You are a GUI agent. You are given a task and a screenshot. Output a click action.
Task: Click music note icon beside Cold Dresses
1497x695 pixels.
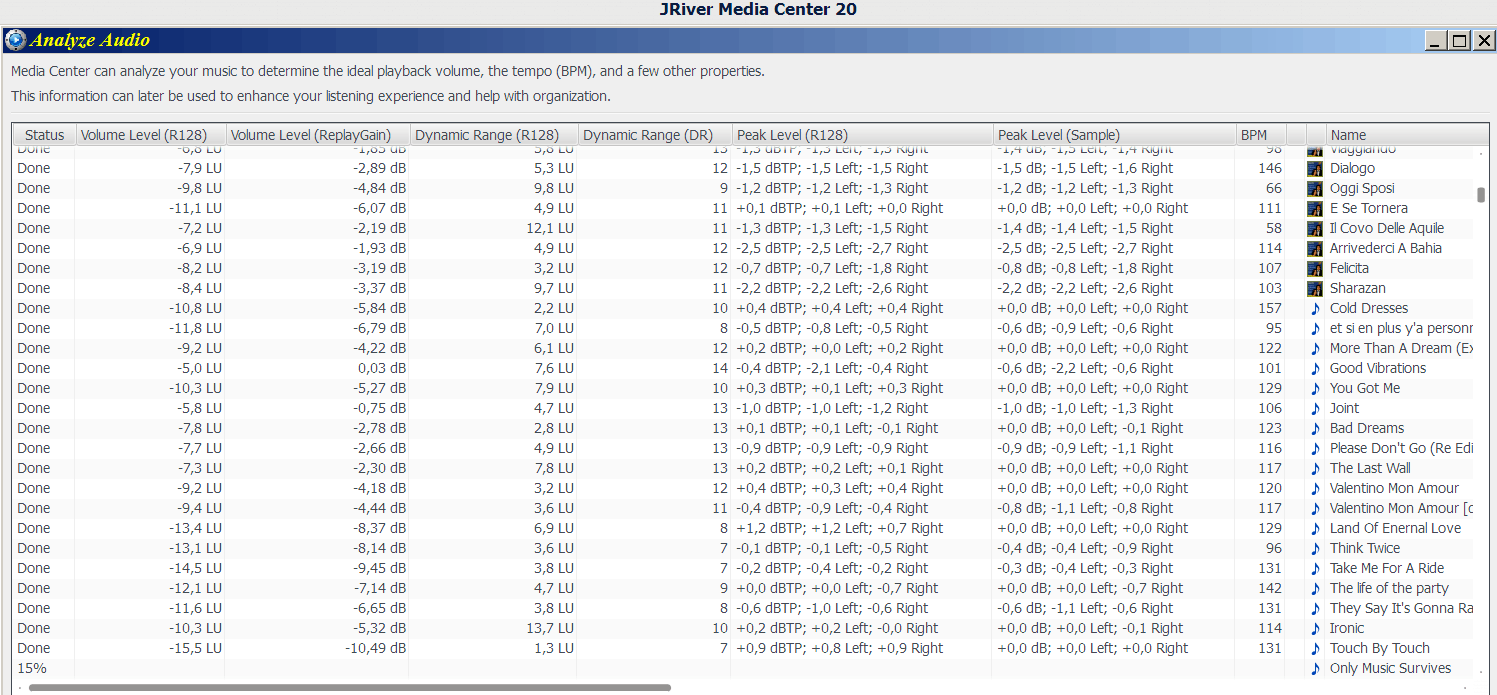(x=1315, y=308)
